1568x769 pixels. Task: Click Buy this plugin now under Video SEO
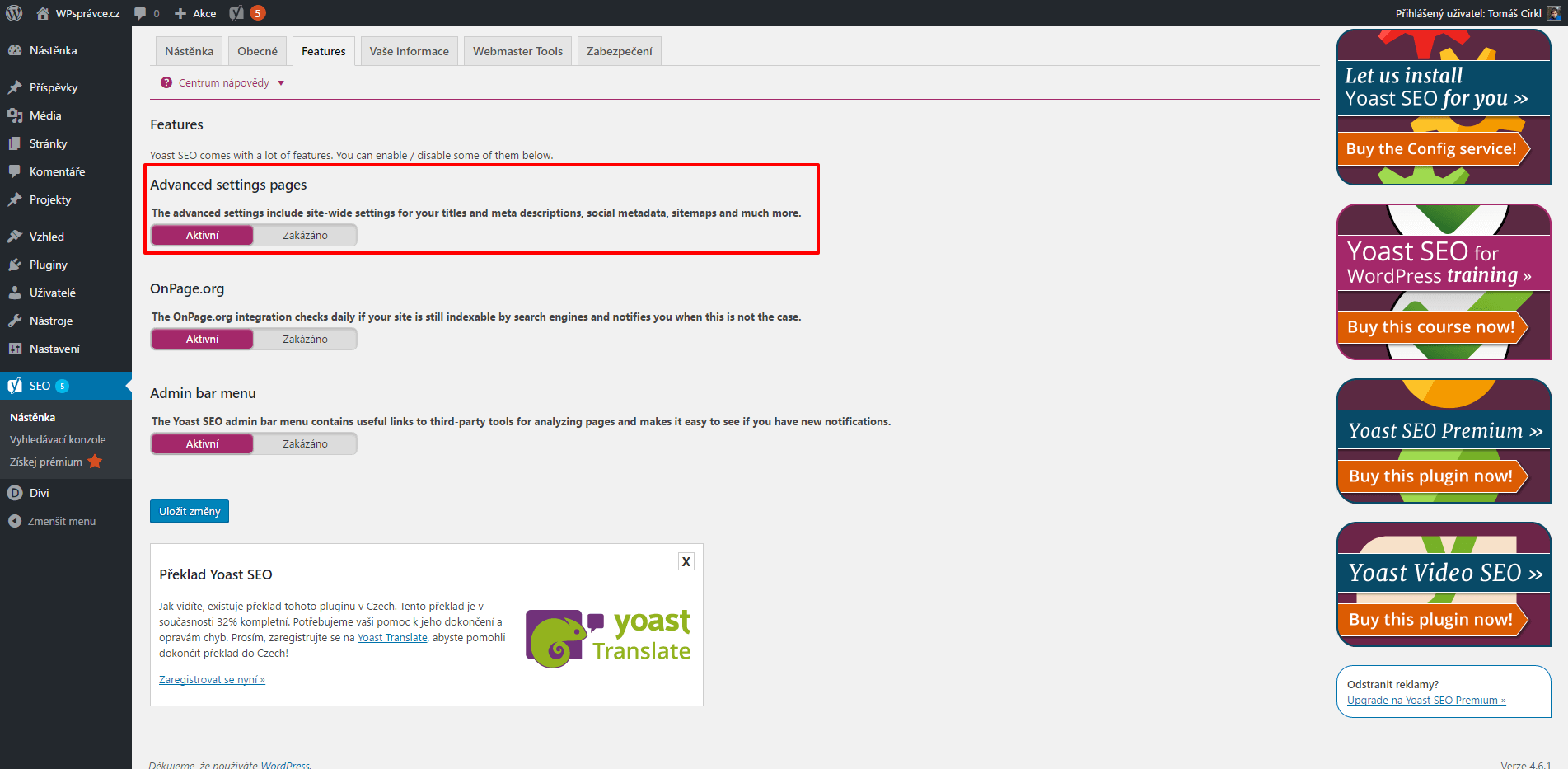(x=1431, y=620)
